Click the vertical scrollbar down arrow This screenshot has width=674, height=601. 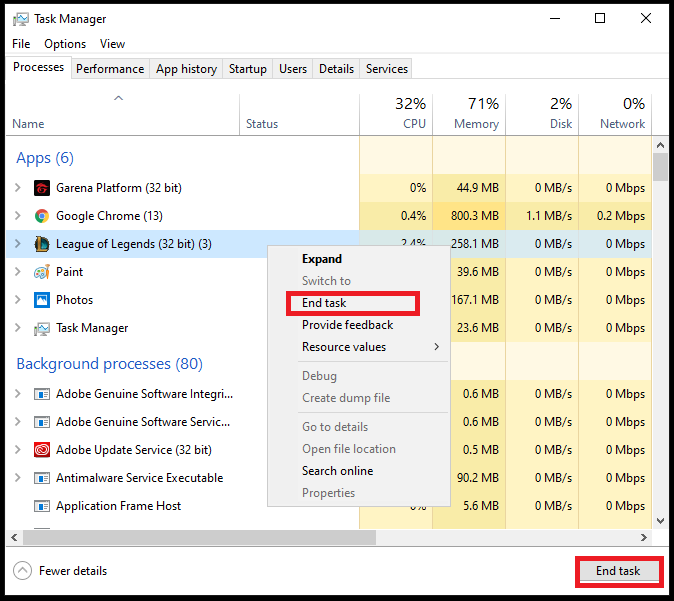[x=661, y=521]
